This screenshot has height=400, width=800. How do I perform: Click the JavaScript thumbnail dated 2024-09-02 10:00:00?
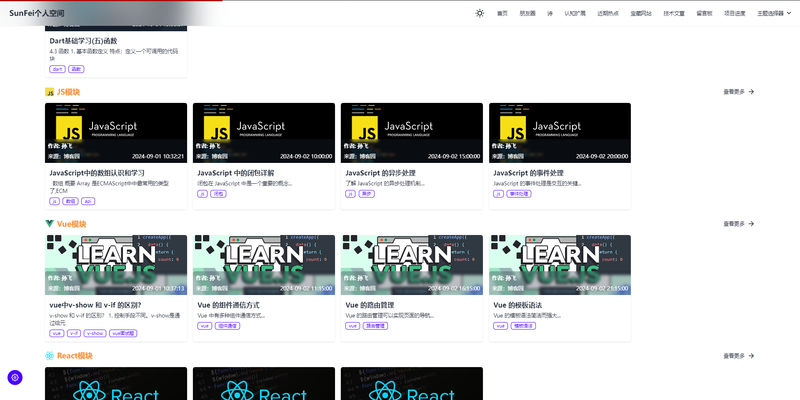pos(264,133)
